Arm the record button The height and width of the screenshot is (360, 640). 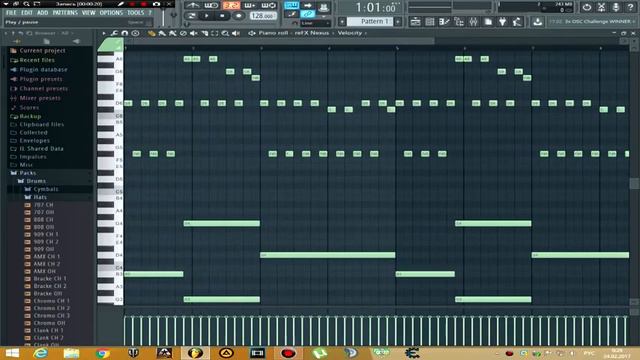tap(238, 16)
